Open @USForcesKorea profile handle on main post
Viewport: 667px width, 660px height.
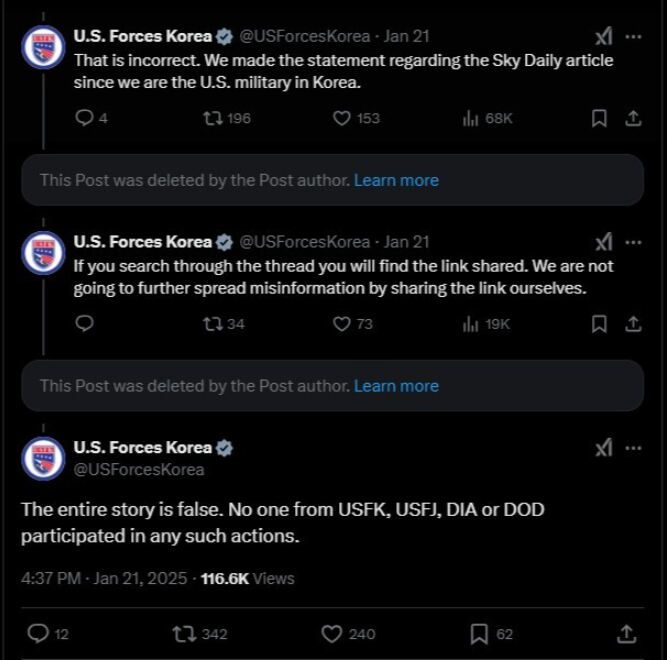coord(139,469)
